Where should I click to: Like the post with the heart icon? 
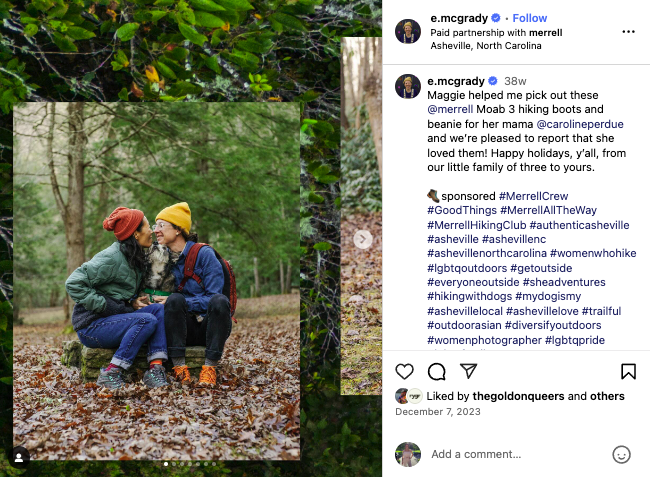[x=404, y=372]
